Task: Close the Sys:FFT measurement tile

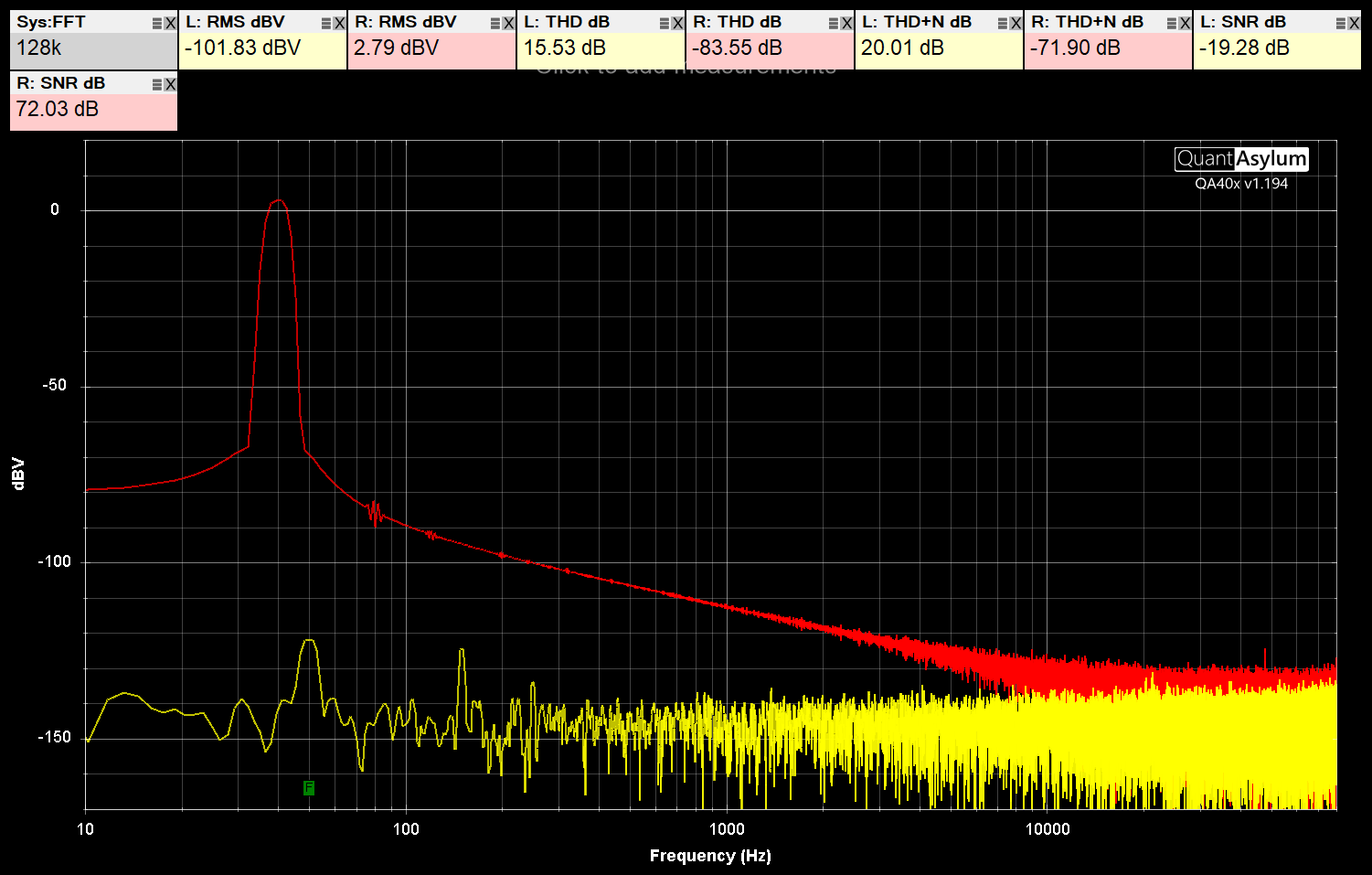Action: click(x=171, y=23)
